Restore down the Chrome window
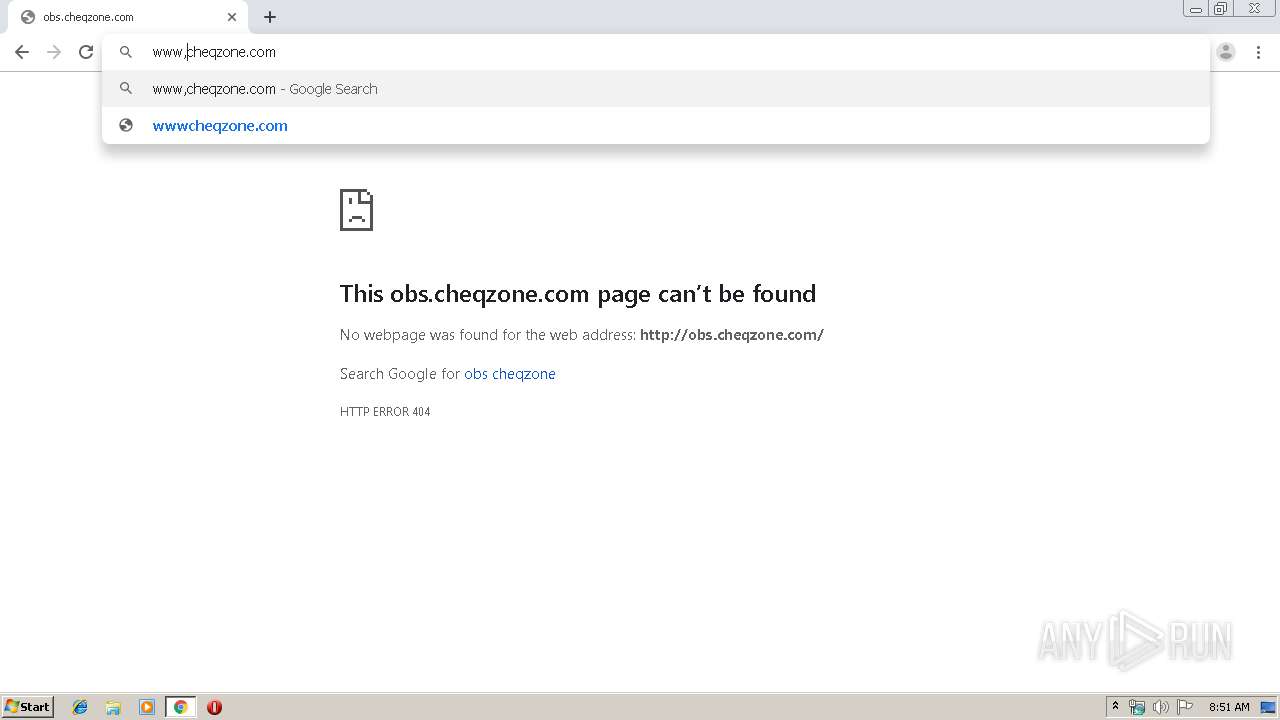The height and width of the screenshot is (720, 1280). point(1221,9)
